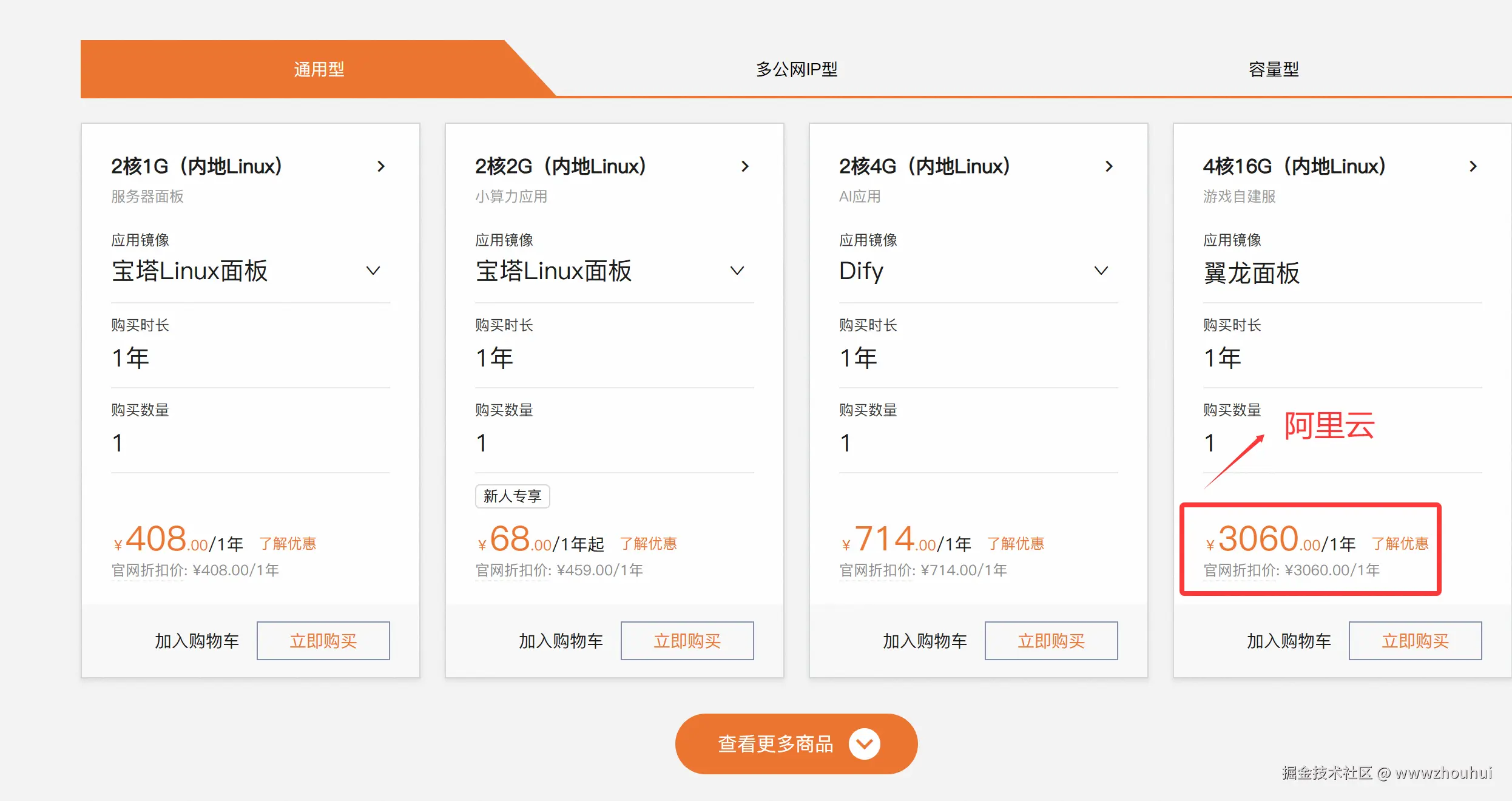Image resolution: width=1512 pixels, height=801 pixels.
Task: Open 了解优惠 link beside ¥408 price
Action: [288, 544]
